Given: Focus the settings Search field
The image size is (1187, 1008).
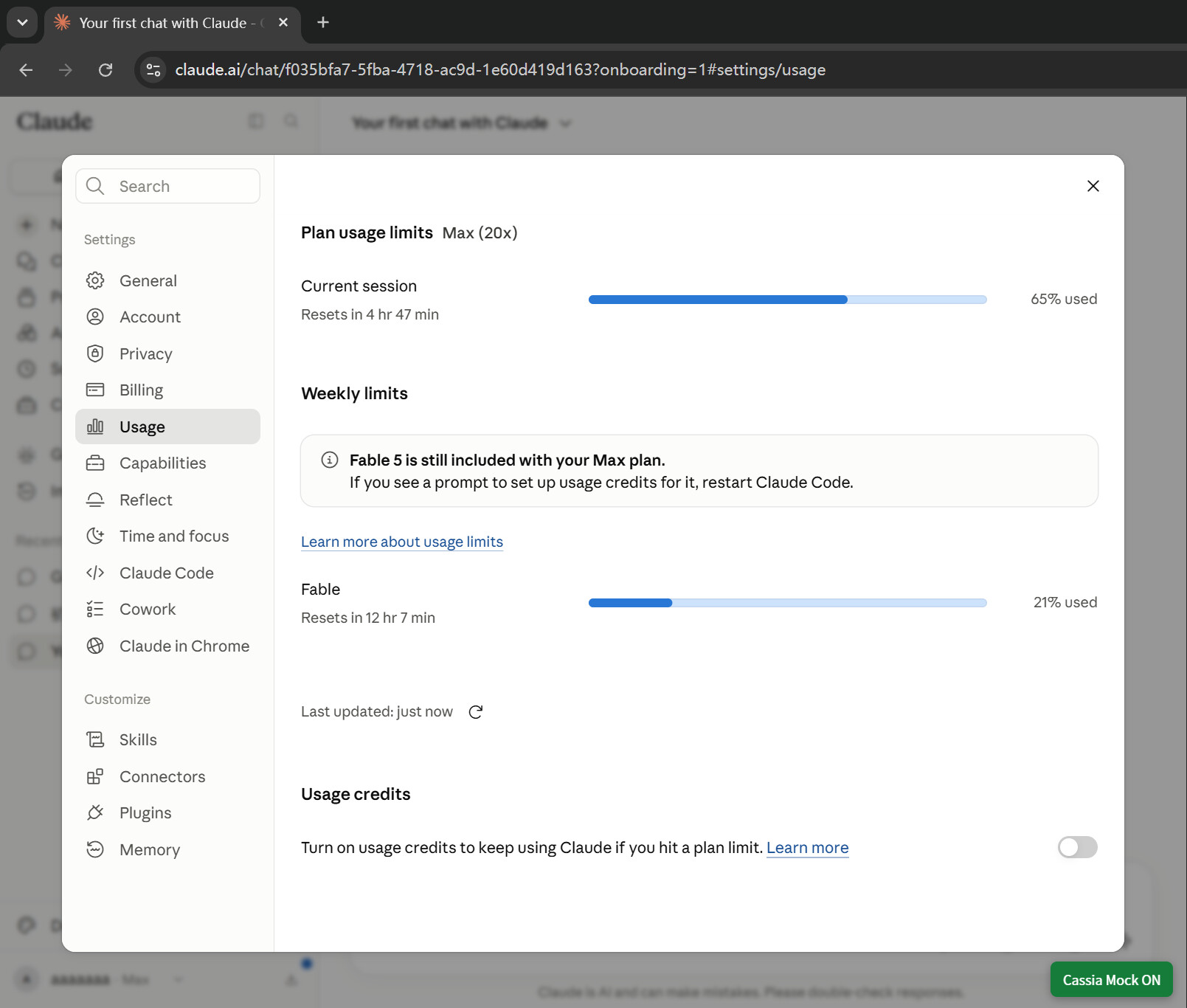Looking at the screenshot, I should click(x=167, y=186).
